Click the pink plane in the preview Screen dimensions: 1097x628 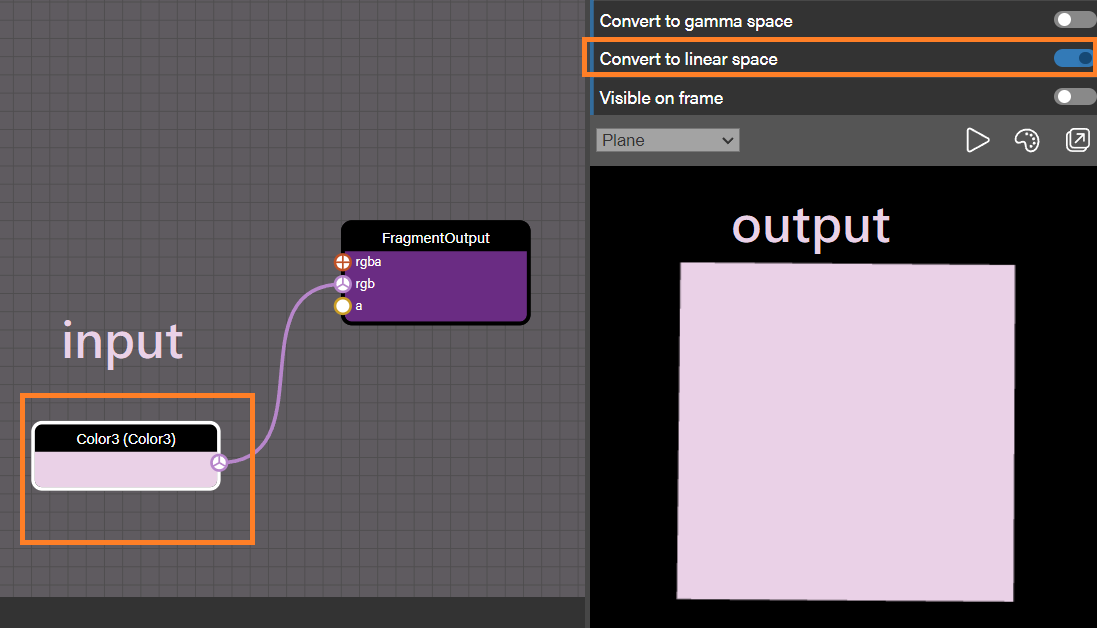[x=846, y=431]
